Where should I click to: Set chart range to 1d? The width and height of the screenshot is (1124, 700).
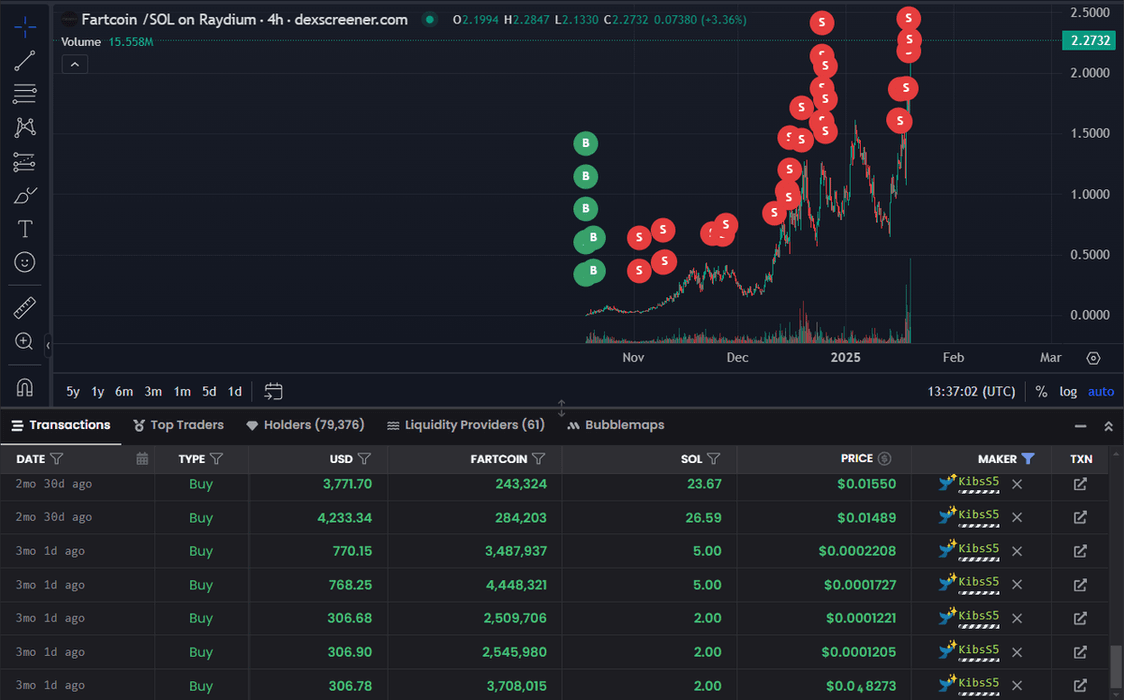click(234, 391)
